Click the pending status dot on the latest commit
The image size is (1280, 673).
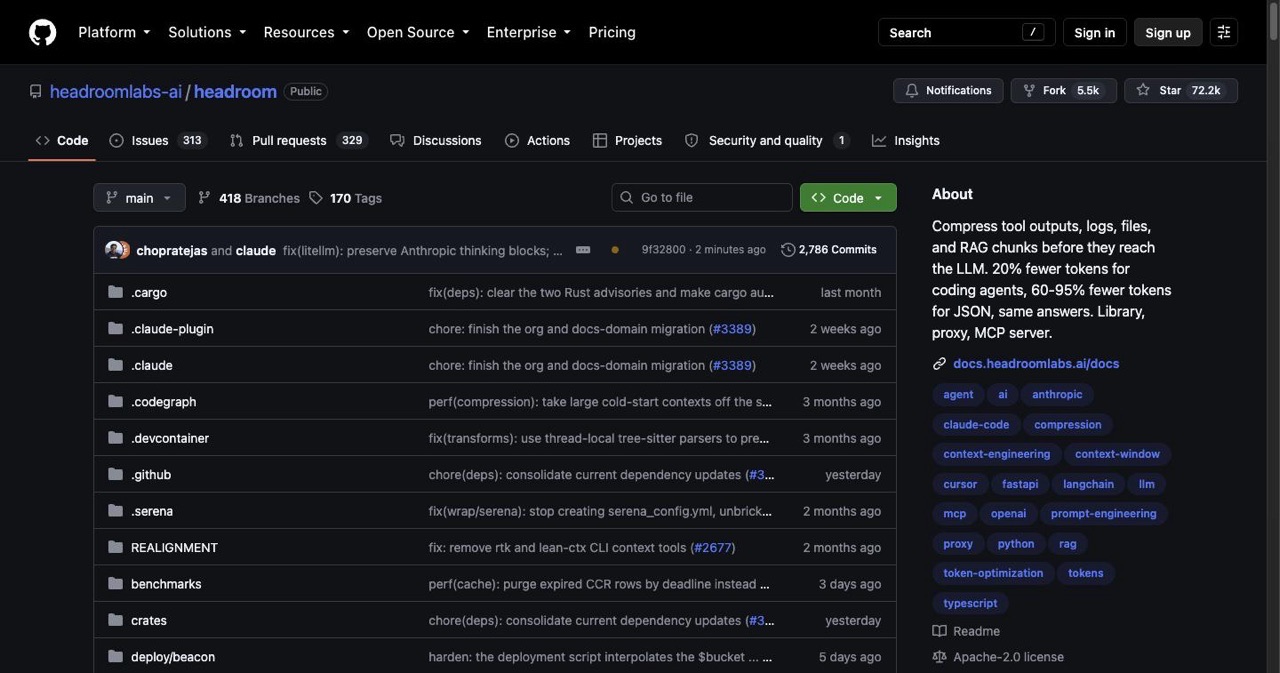(615, 250)
